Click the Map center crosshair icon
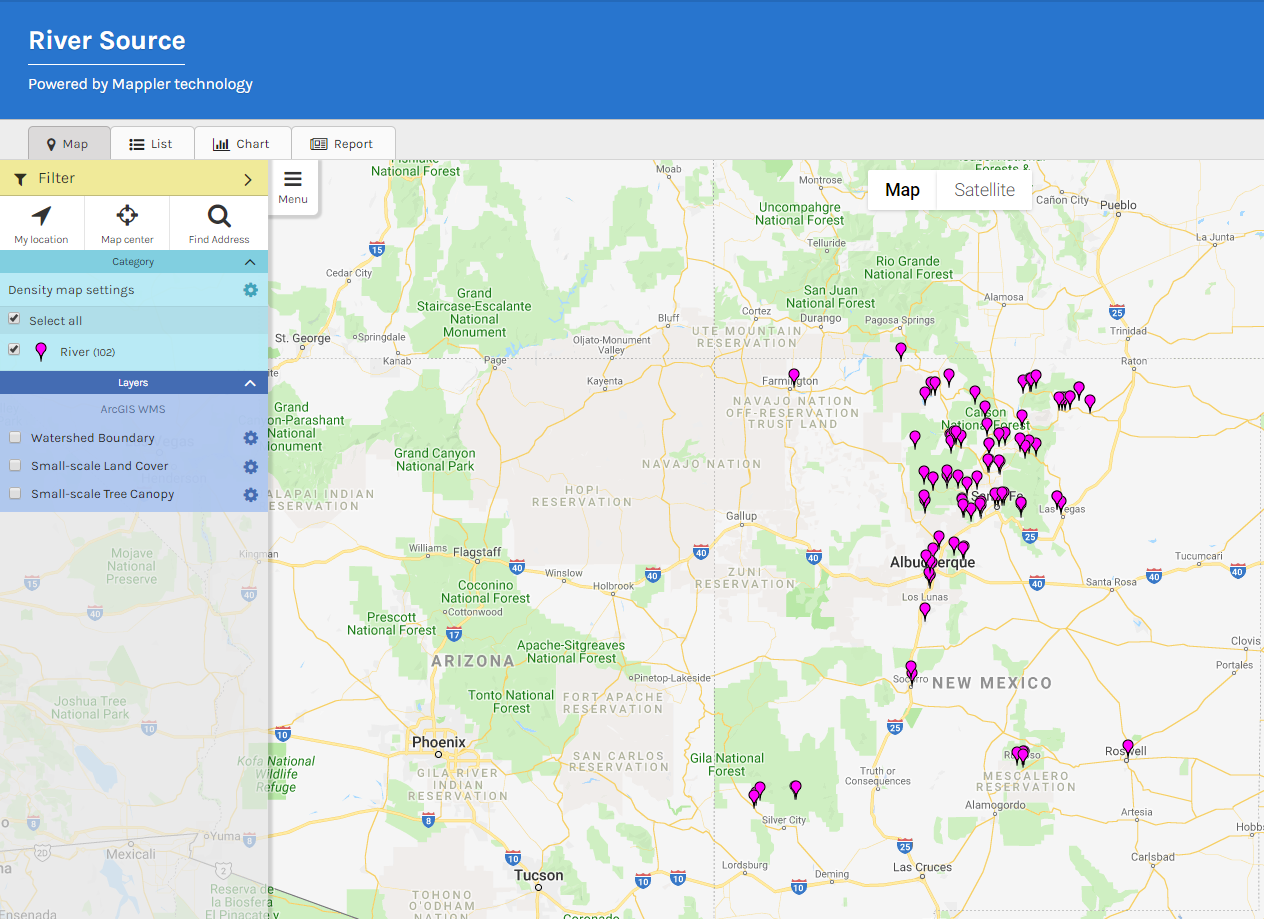Image resolution: width=1264 pixels, height=919 pixels. tap(127, 215)
